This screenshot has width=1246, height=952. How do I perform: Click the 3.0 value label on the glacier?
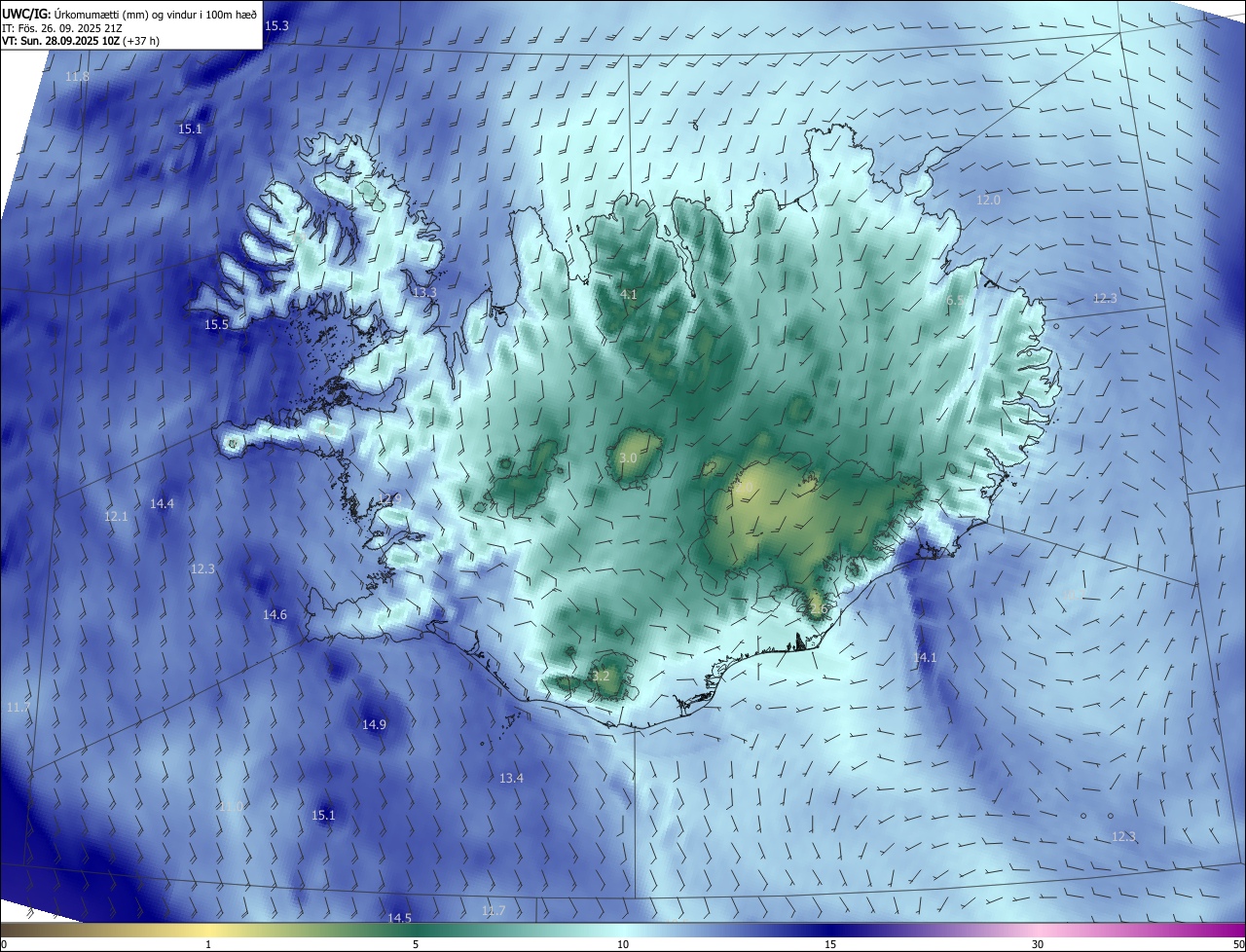tap(628, 458)
